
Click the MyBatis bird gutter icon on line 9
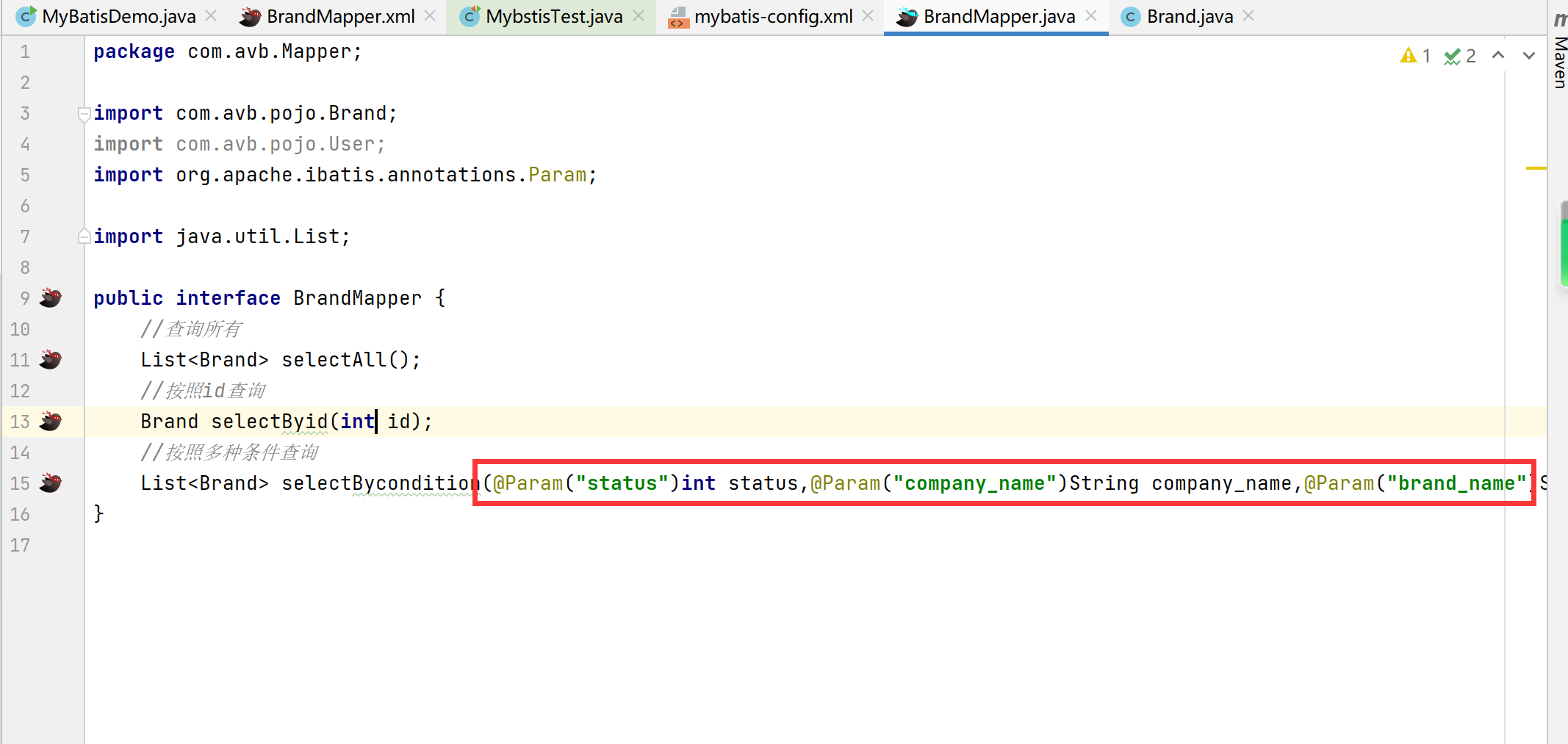(x=51, y=297)
